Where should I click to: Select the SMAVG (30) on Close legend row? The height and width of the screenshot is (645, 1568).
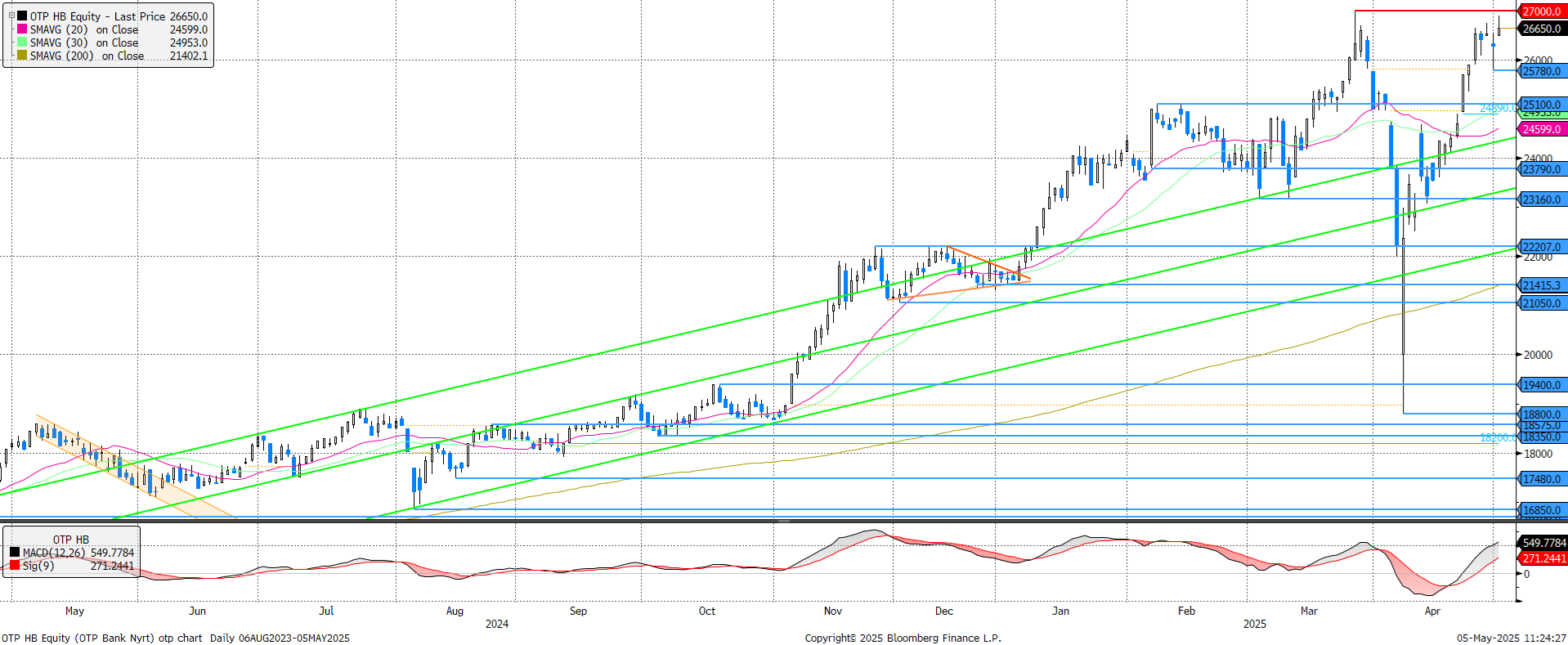coord(112,43)
